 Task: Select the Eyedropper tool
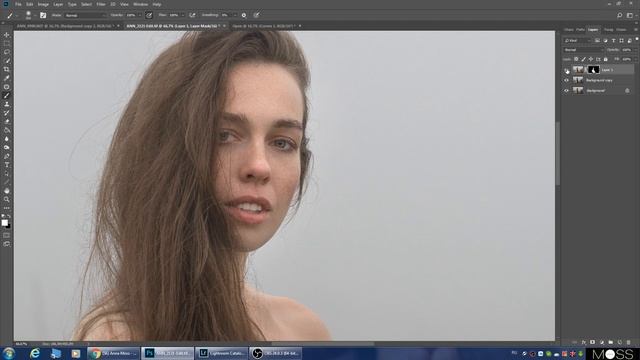tap(7, 78)
